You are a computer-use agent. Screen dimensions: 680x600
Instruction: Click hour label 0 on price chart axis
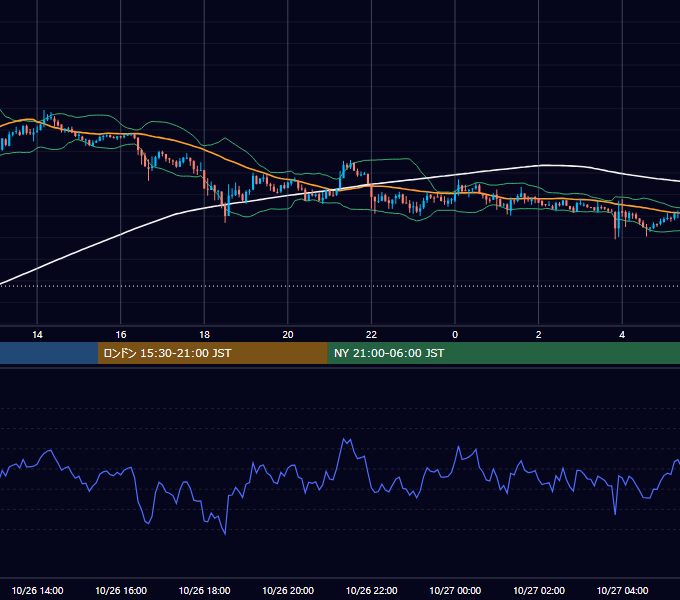(x=455, y=335)
